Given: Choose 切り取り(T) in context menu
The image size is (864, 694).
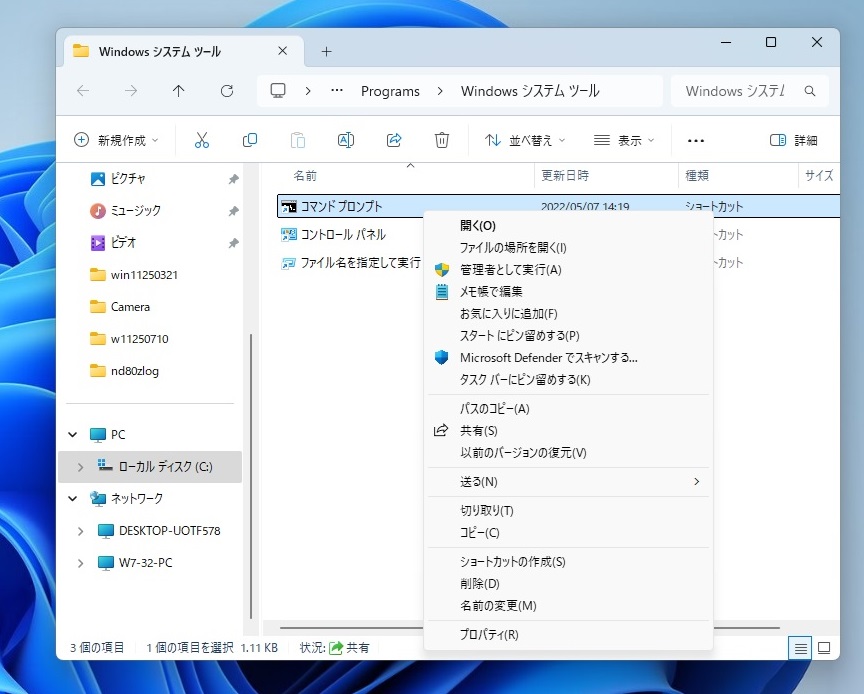Looking at the screenshot, I should click(x=569, y=510).
